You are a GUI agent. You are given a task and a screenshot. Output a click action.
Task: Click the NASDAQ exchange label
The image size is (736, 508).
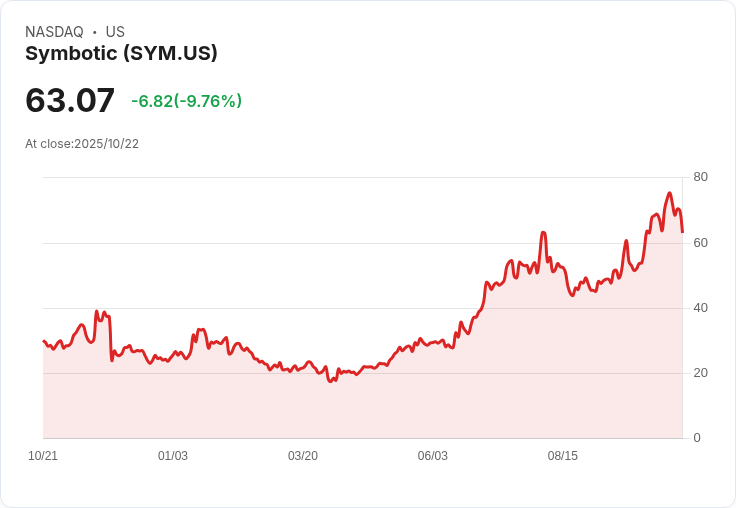(x=54, y=32)
